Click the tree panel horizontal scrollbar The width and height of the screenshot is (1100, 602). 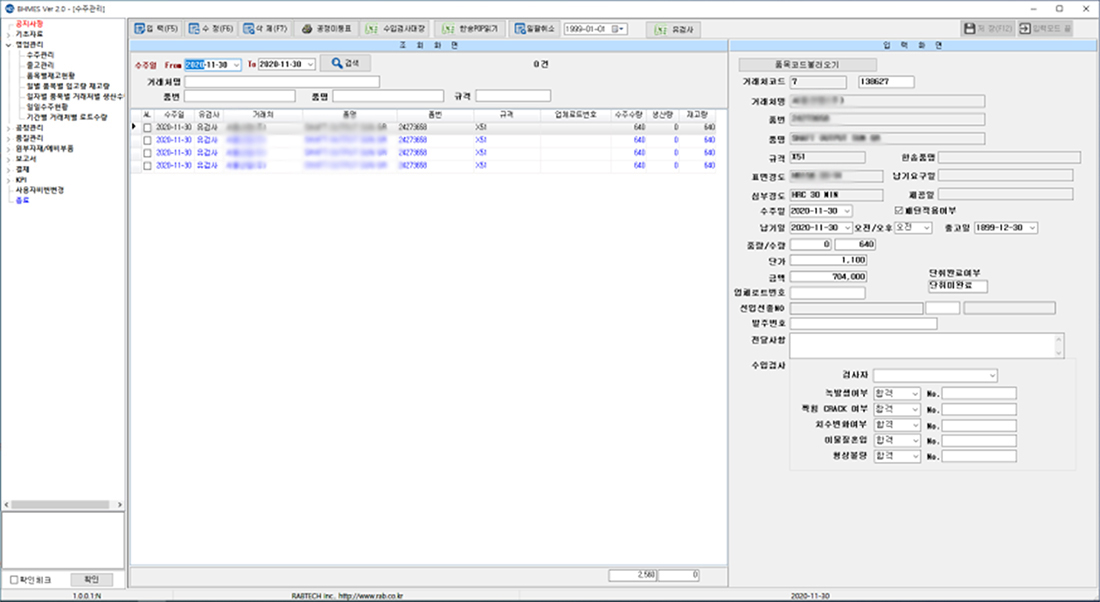coord(63,504)
